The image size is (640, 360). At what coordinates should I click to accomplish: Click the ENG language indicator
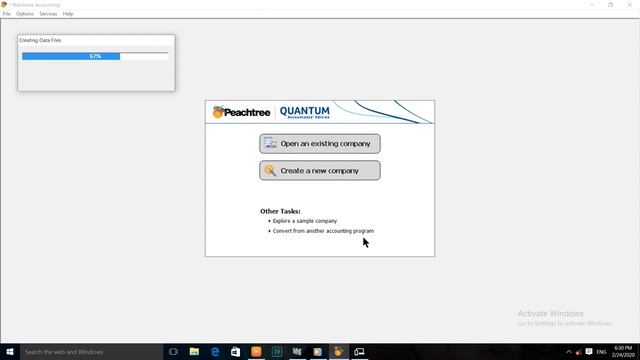601,352
